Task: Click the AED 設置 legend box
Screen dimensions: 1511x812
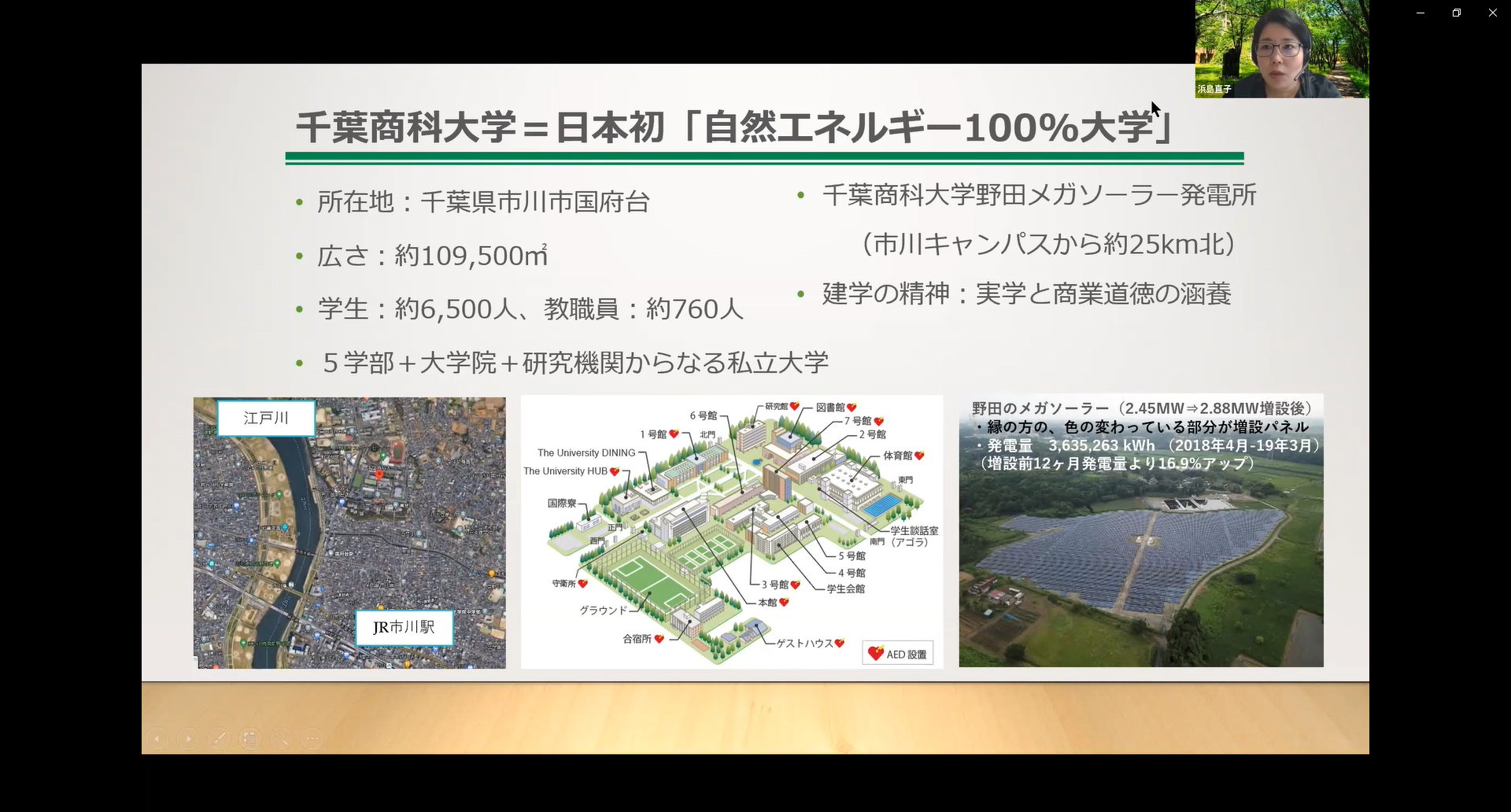Action: [x=898, y=654]
